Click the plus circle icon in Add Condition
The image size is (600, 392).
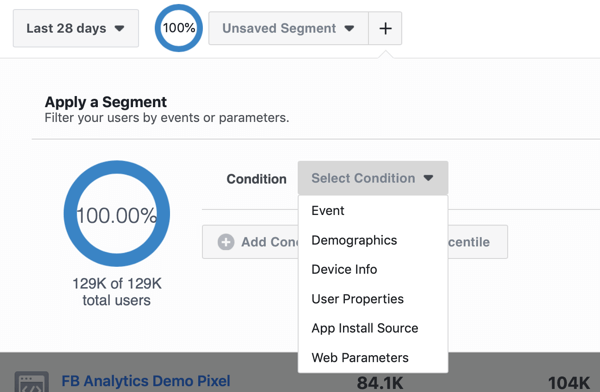click(226, 242)
